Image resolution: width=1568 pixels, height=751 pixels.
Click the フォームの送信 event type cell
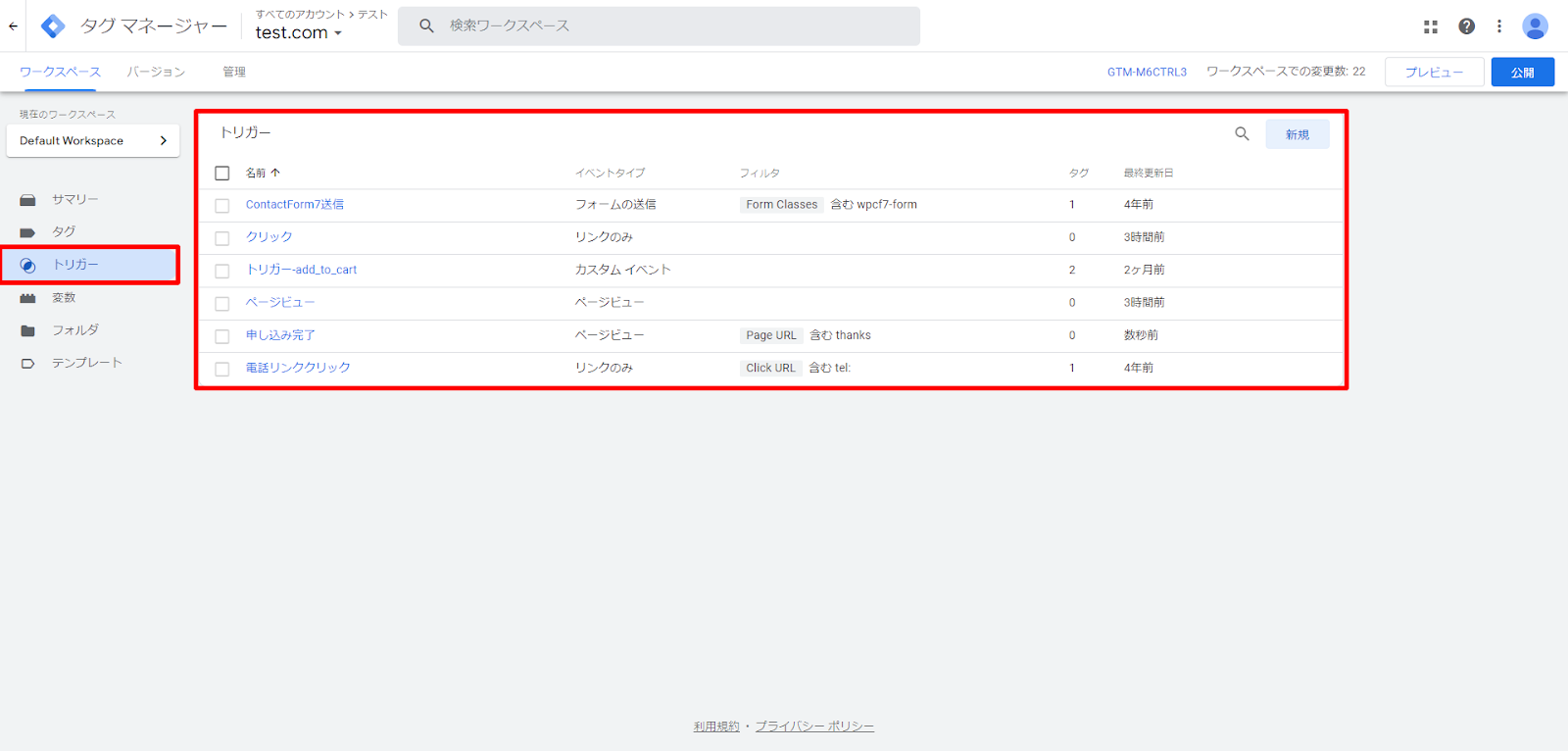click(615, 205)
